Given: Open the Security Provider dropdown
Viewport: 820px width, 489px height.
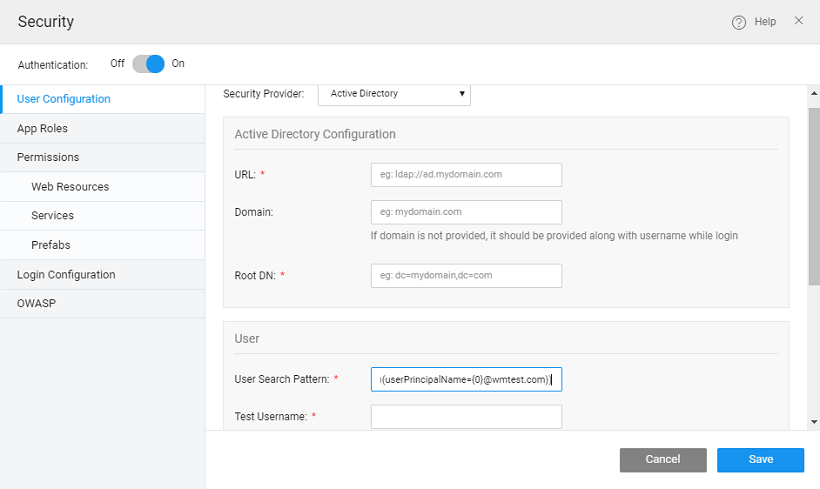Looking at the screenshot, I should tap(394, 94).
